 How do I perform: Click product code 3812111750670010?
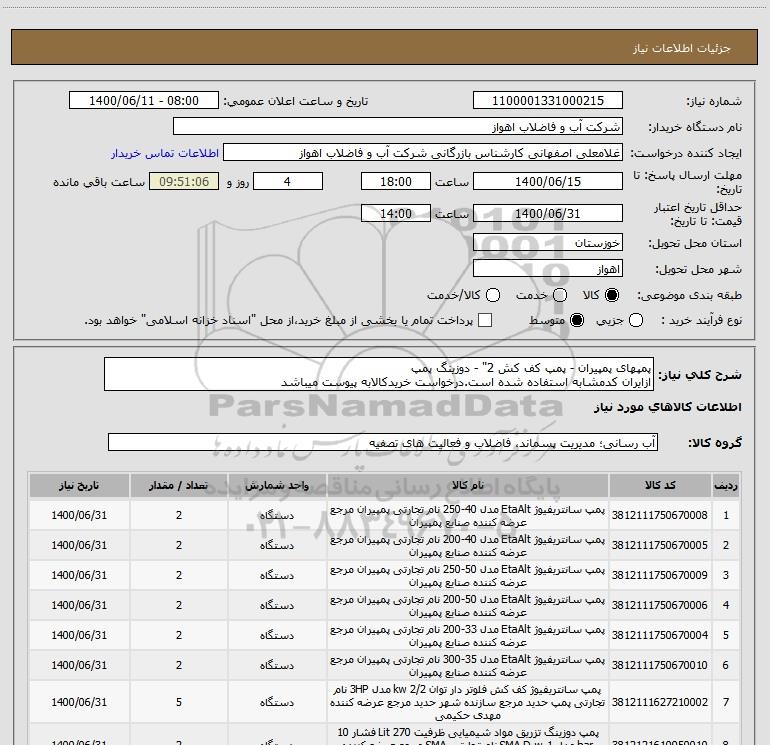pyautogui.click(x=660, y=665)
